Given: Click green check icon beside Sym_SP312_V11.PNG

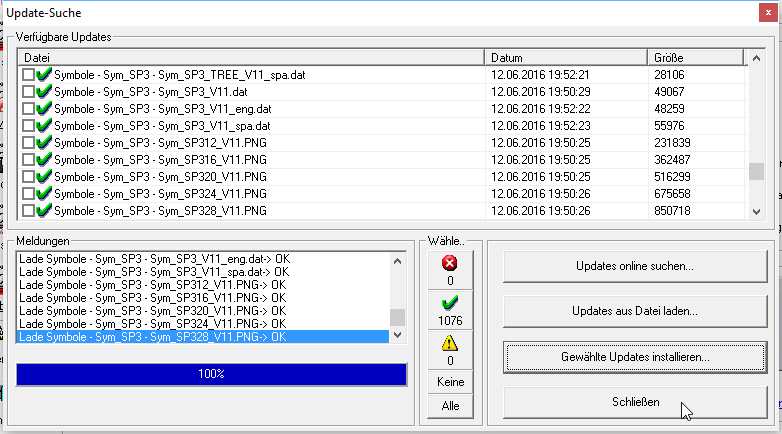Looking at the screenshot, I should pos(44,143).
